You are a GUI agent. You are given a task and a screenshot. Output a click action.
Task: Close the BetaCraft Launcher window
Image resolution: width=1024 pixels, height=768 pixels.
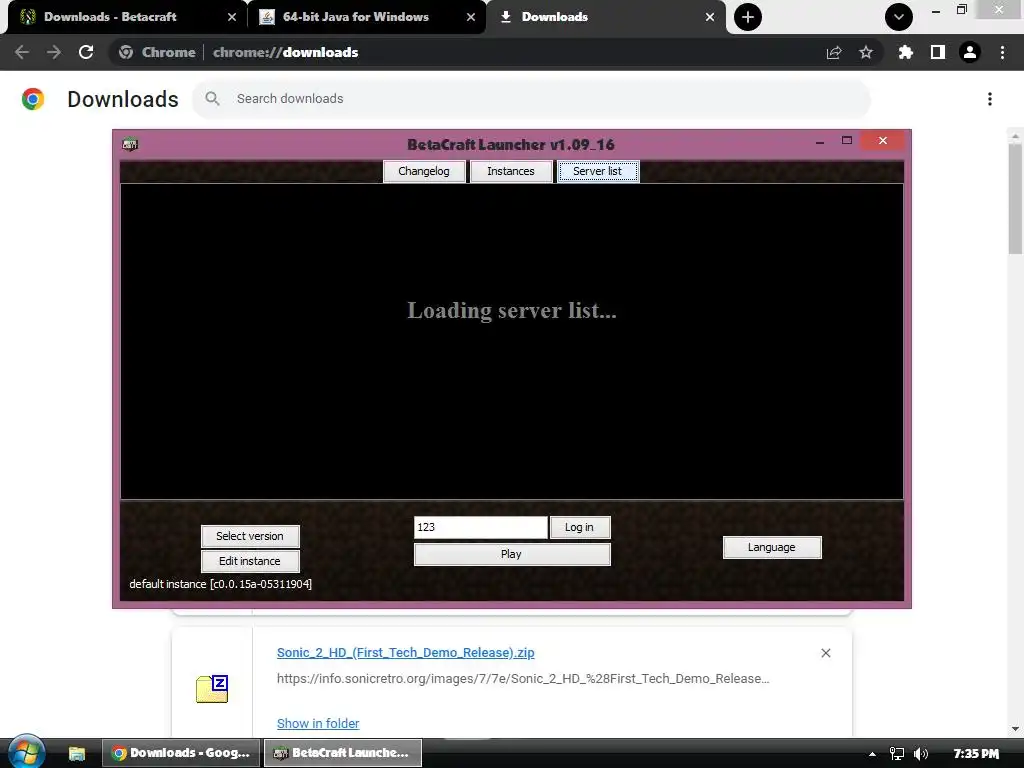click(x=882, y=140)
